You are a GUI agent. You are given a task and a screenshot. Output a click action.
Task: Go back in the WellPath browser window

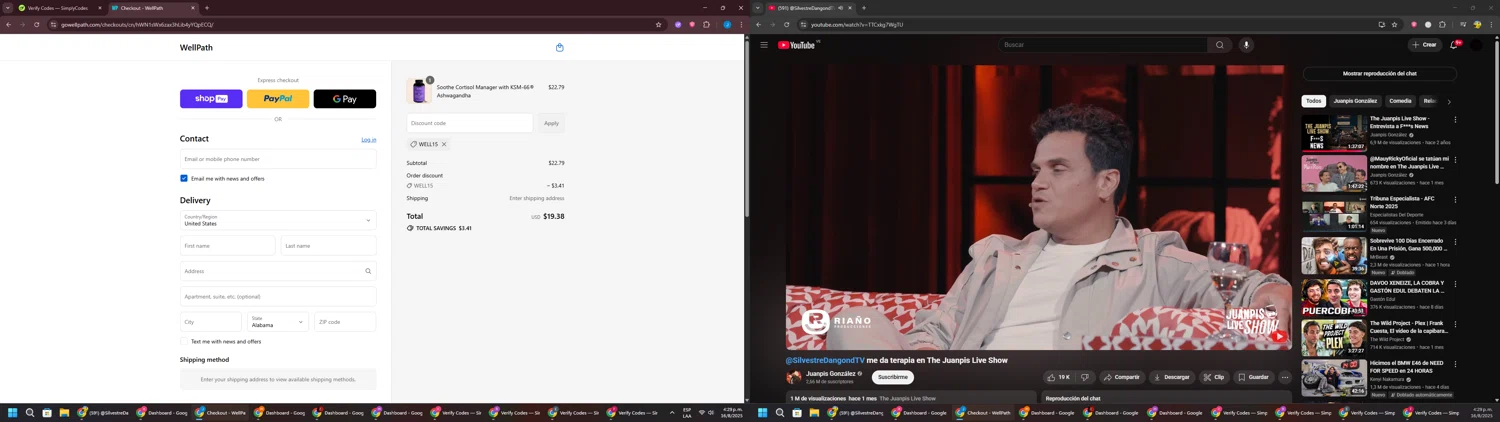pos(8,24)
